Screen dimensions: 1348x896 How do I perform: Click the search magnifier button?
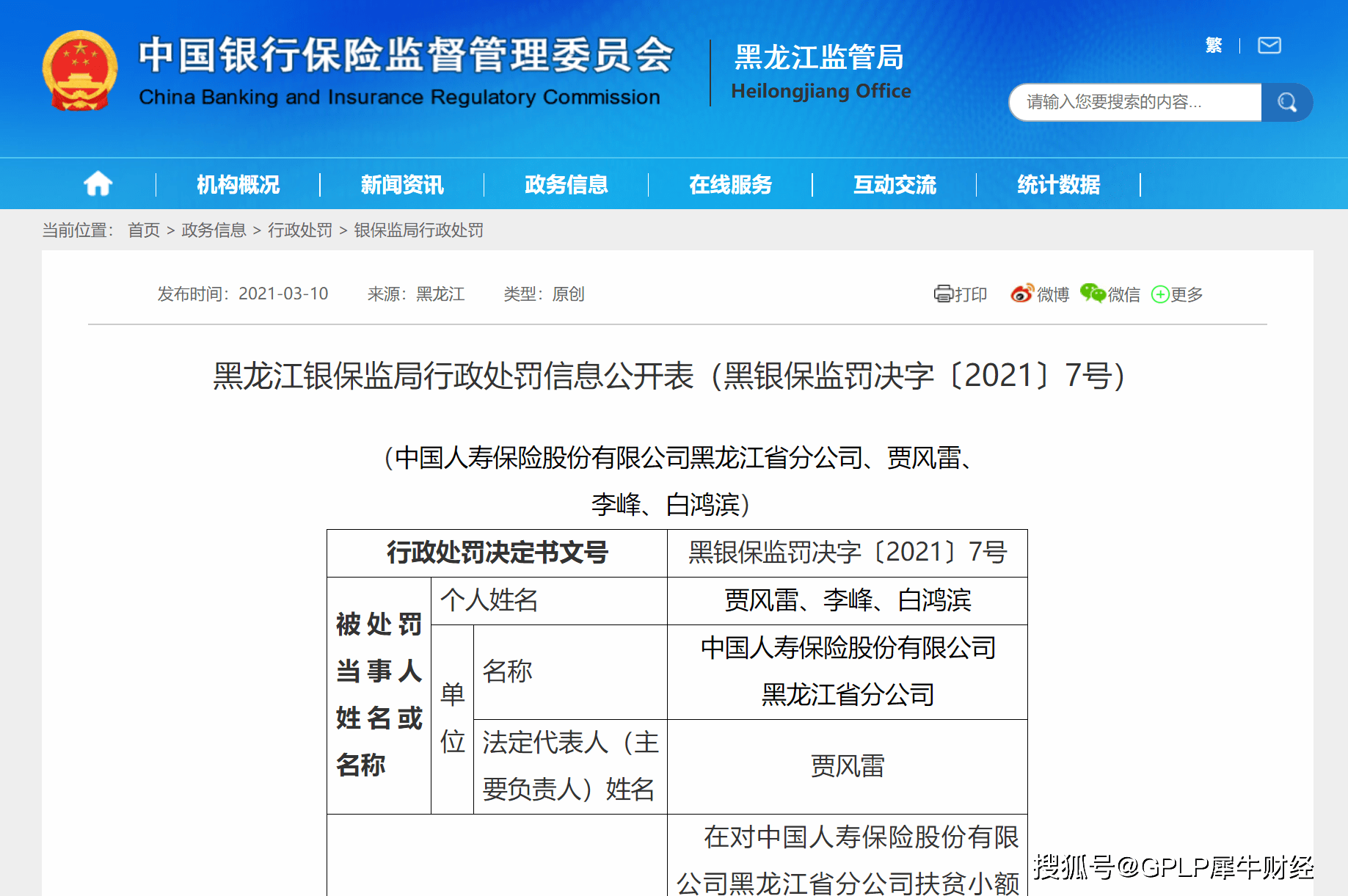point(1286,102)
